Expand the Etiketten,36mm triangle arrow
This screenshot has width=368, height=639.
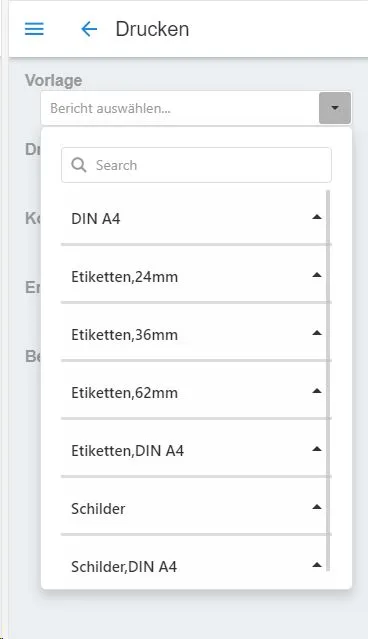pos(317,333)
